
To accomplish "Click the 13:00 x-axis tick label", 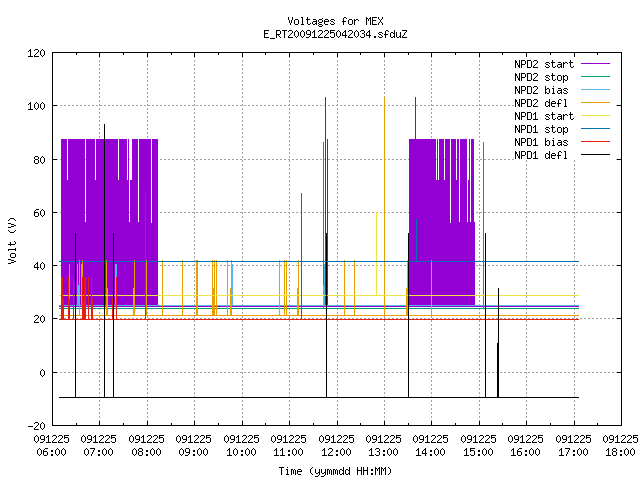I will [383, 452].
